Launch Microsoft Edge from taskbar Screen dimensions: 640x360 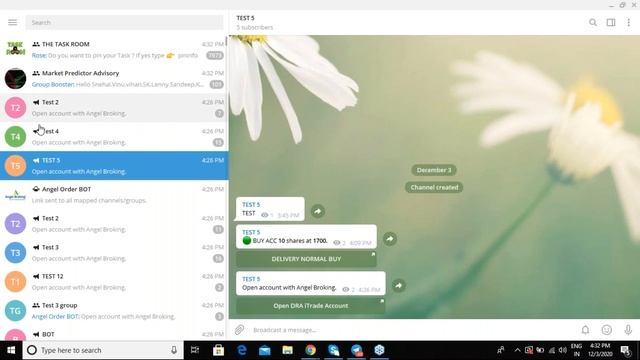click(x=242, y=350)
